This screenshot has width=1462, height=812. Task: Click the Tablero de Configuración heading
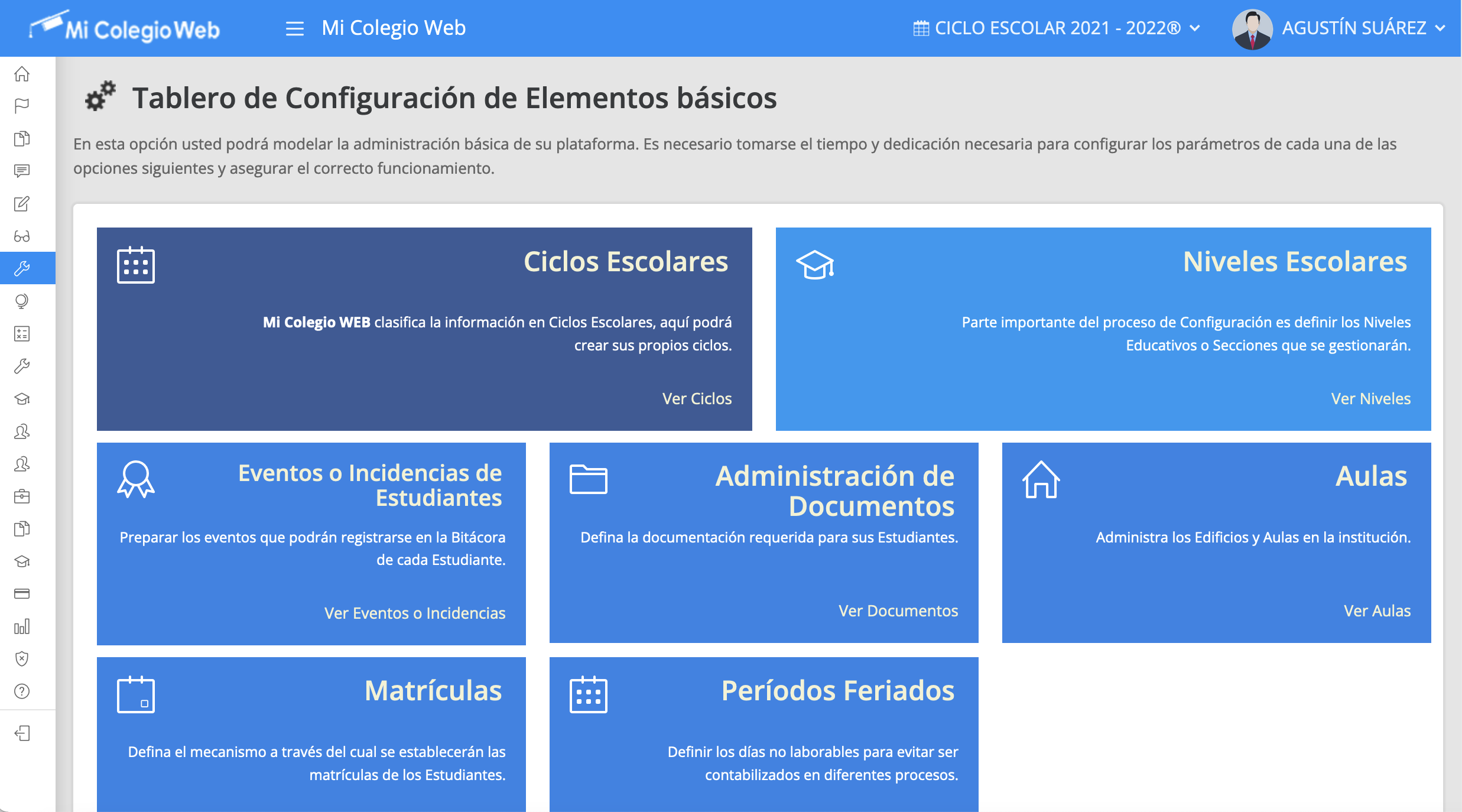click(x=454, y=98)
